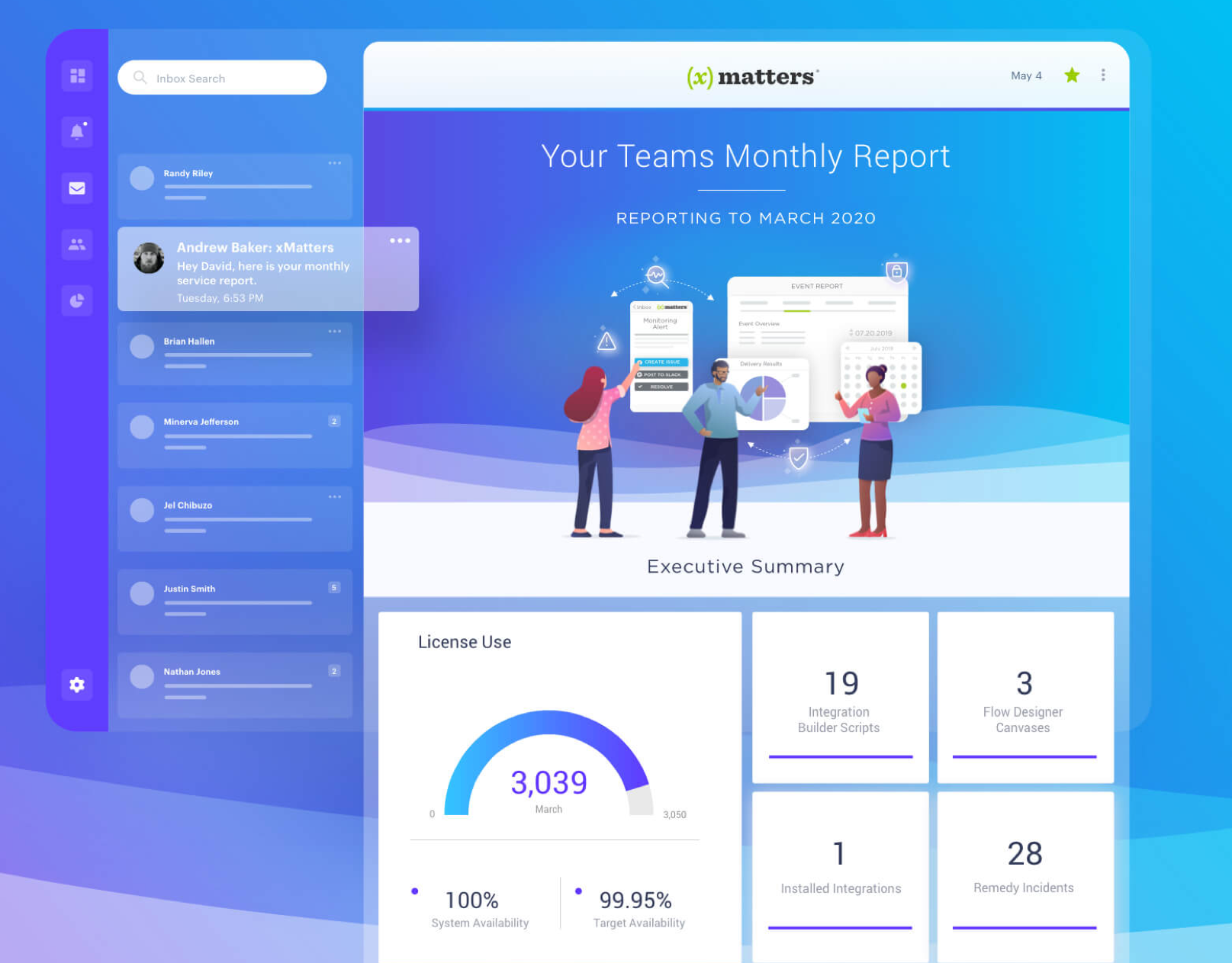Open options dots on Brian Hallen message
Image resolution: width=1232 pixels, height=963 pixels.
pyautogui.click(x=335, y=331)
